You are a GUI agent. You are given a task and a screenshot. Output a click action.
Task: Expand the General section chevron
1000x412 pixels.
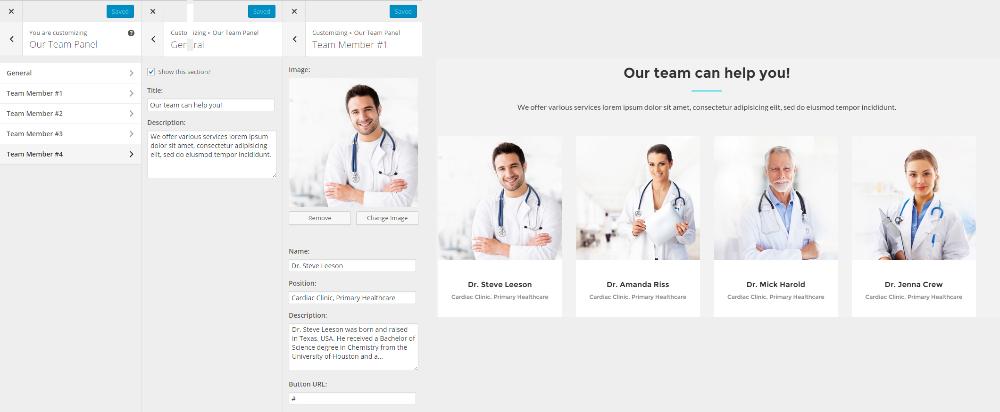131,73
